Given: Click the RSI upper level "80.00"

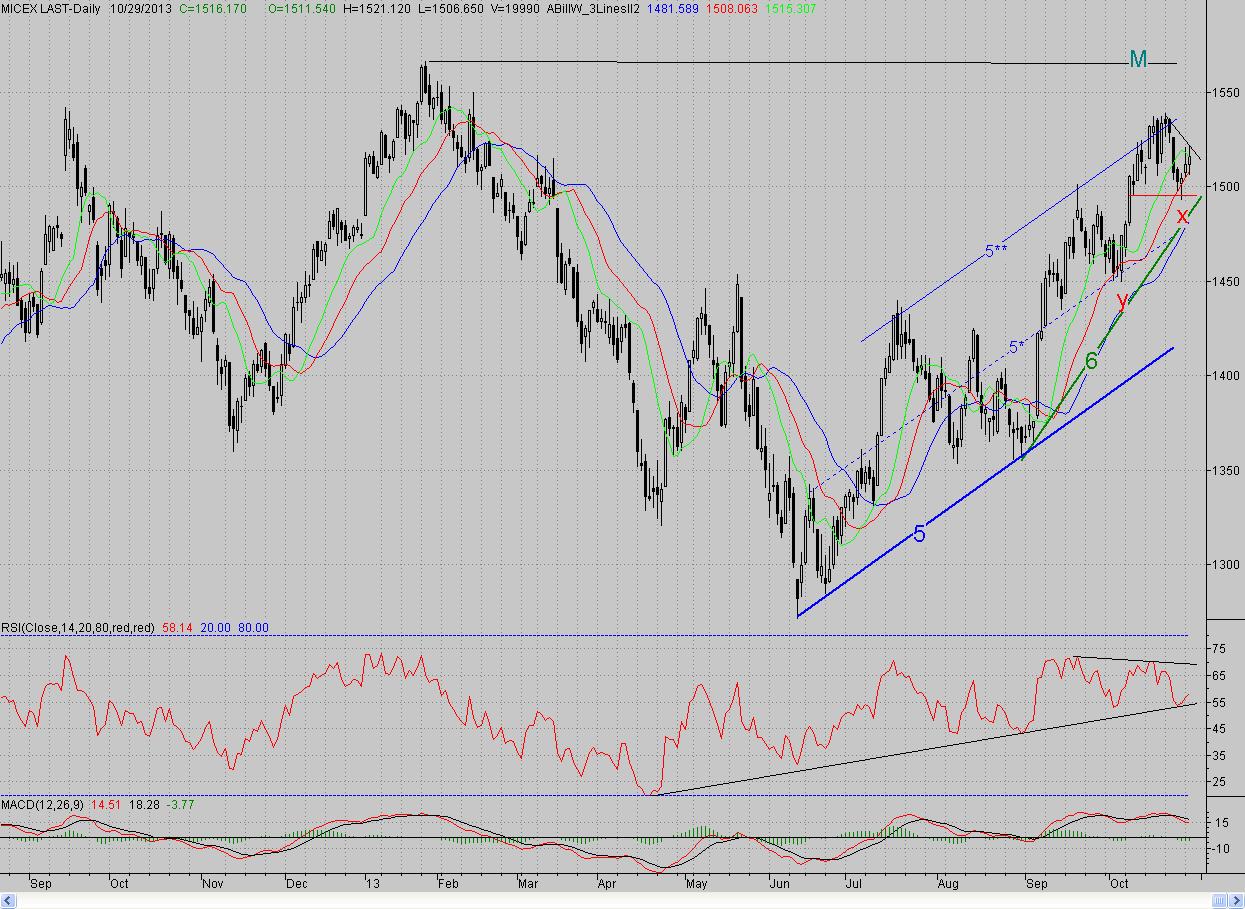Looking at the screenshot, I should click(x=254, y=628).
